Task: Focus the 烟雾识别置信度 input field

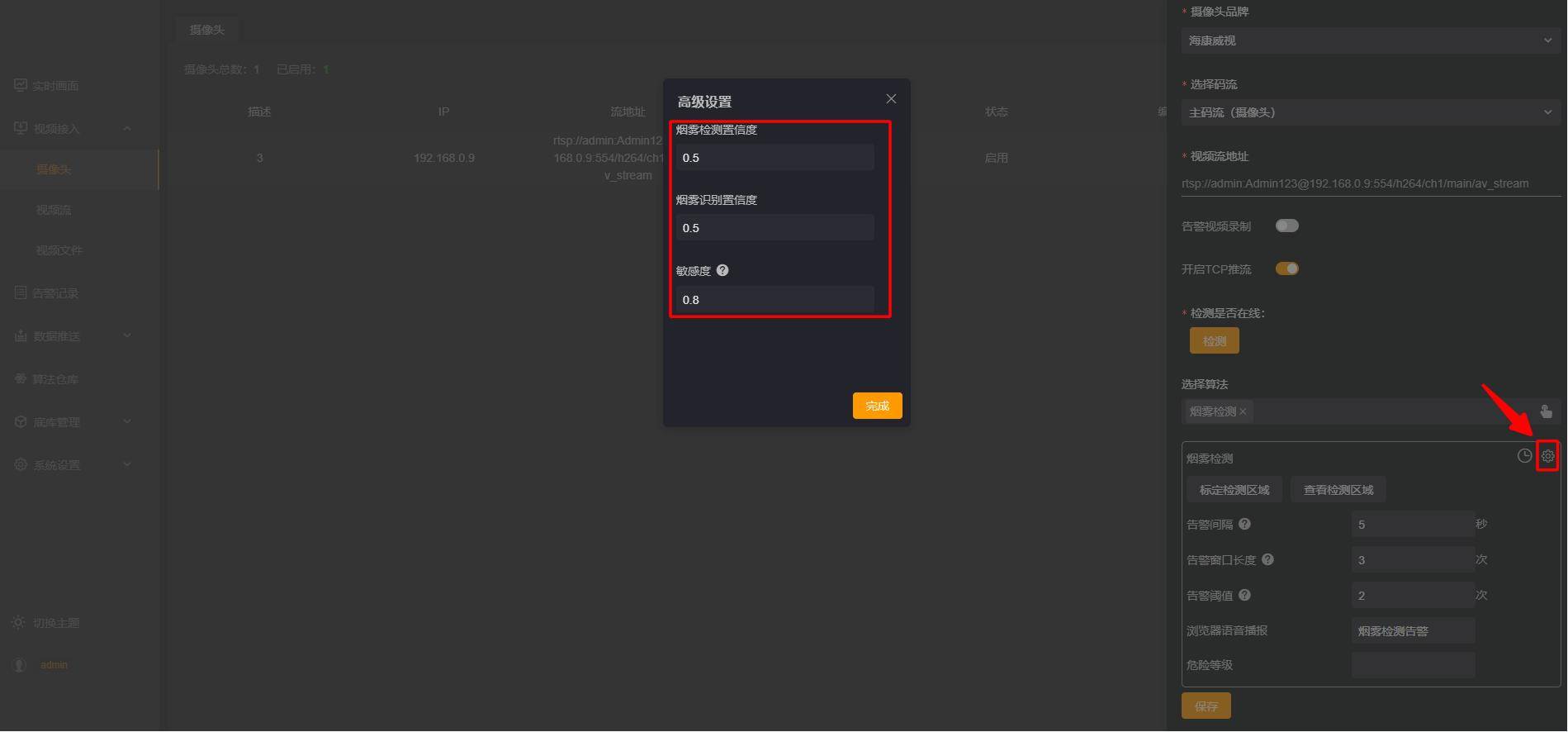Action: click(x=775, y=228)
